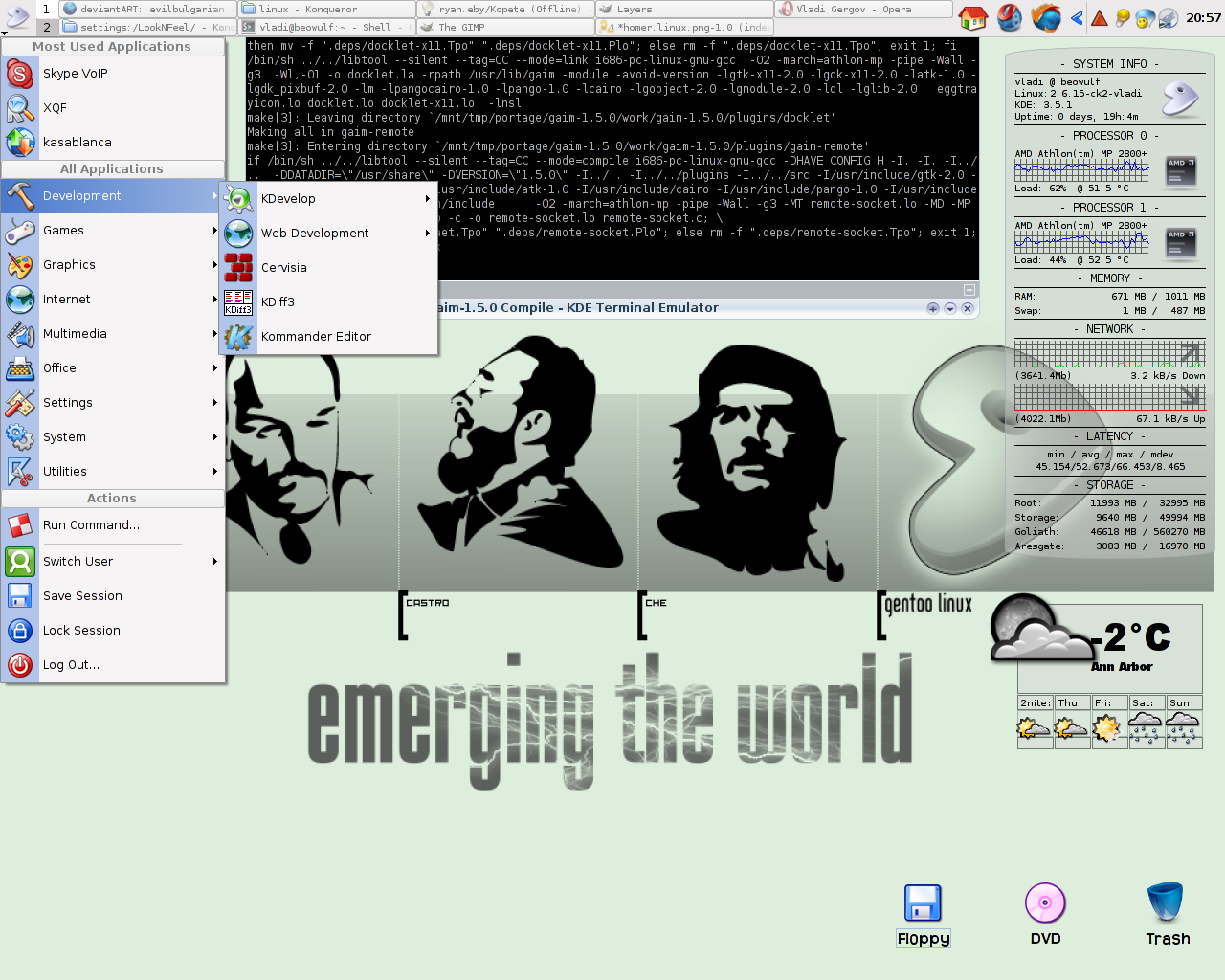1225x980 pixels.
Task: Open the Utilities category
Action: pyautogui.click(x=113, y=472)
